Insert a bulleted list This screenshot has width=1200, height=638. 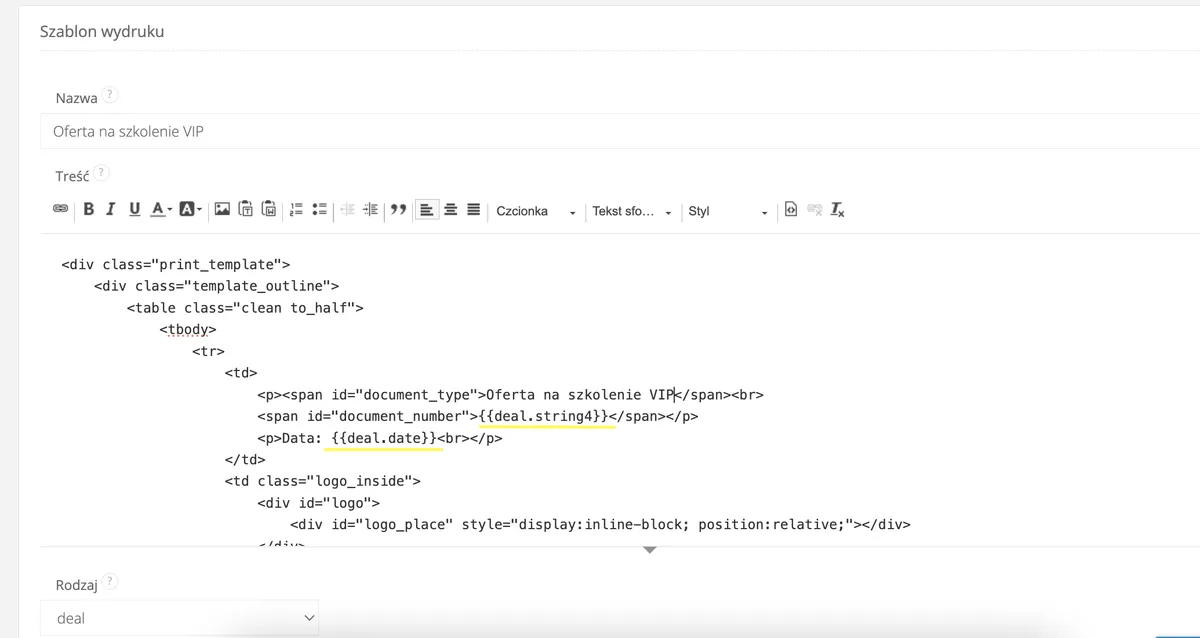click(320, 210)
